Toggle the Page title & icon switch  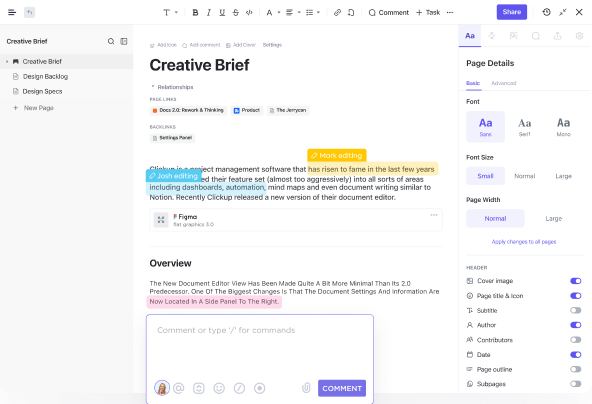575,296
